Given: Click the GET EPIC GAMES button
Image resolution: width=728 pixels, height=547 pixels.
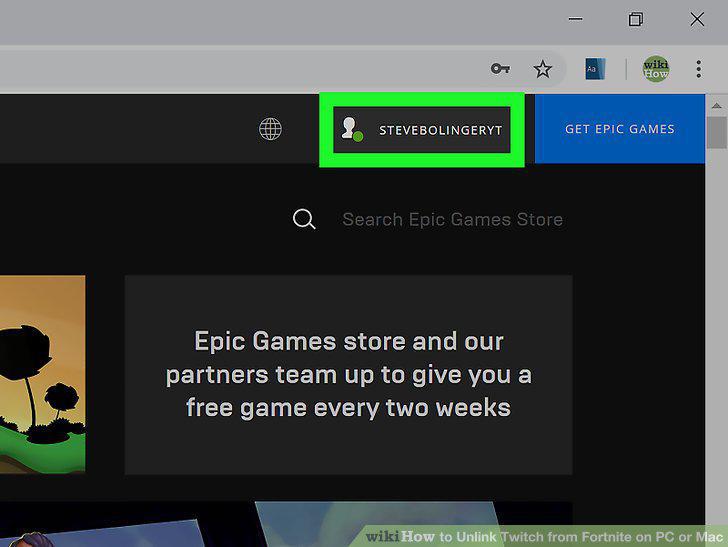Looking at the screenshot, I should tap(619, 129).
